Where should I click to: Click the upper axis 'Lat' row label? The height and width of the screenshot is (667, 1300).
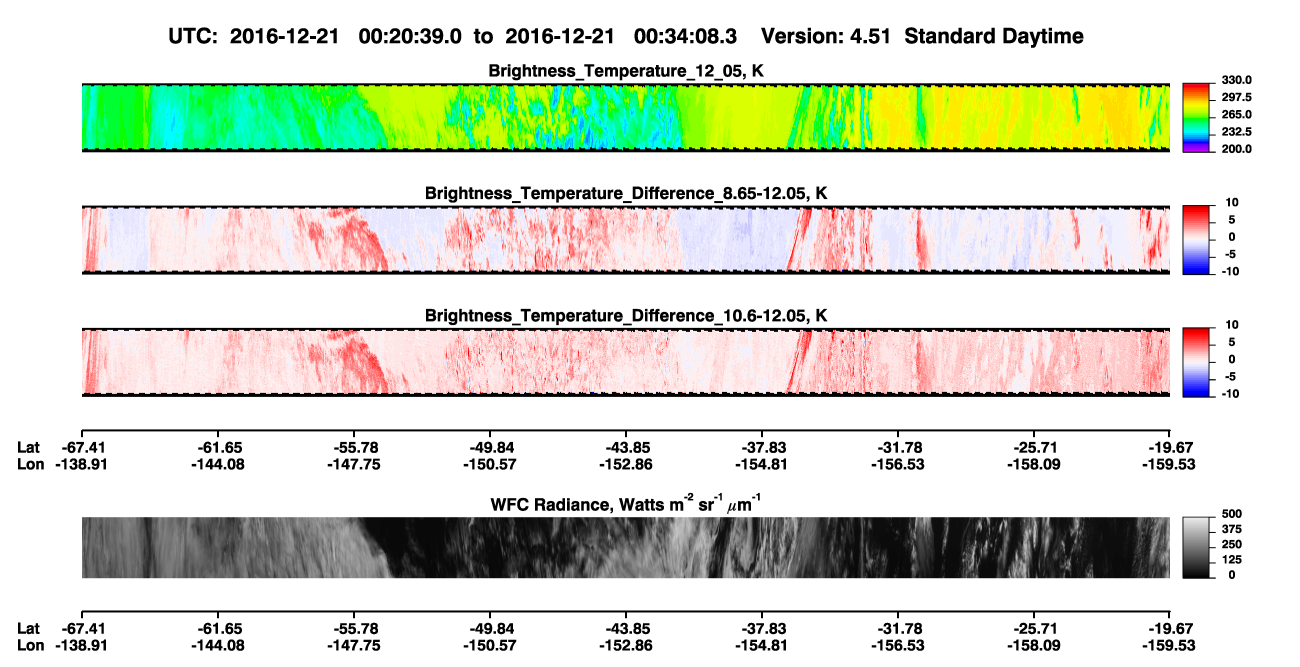29,446
